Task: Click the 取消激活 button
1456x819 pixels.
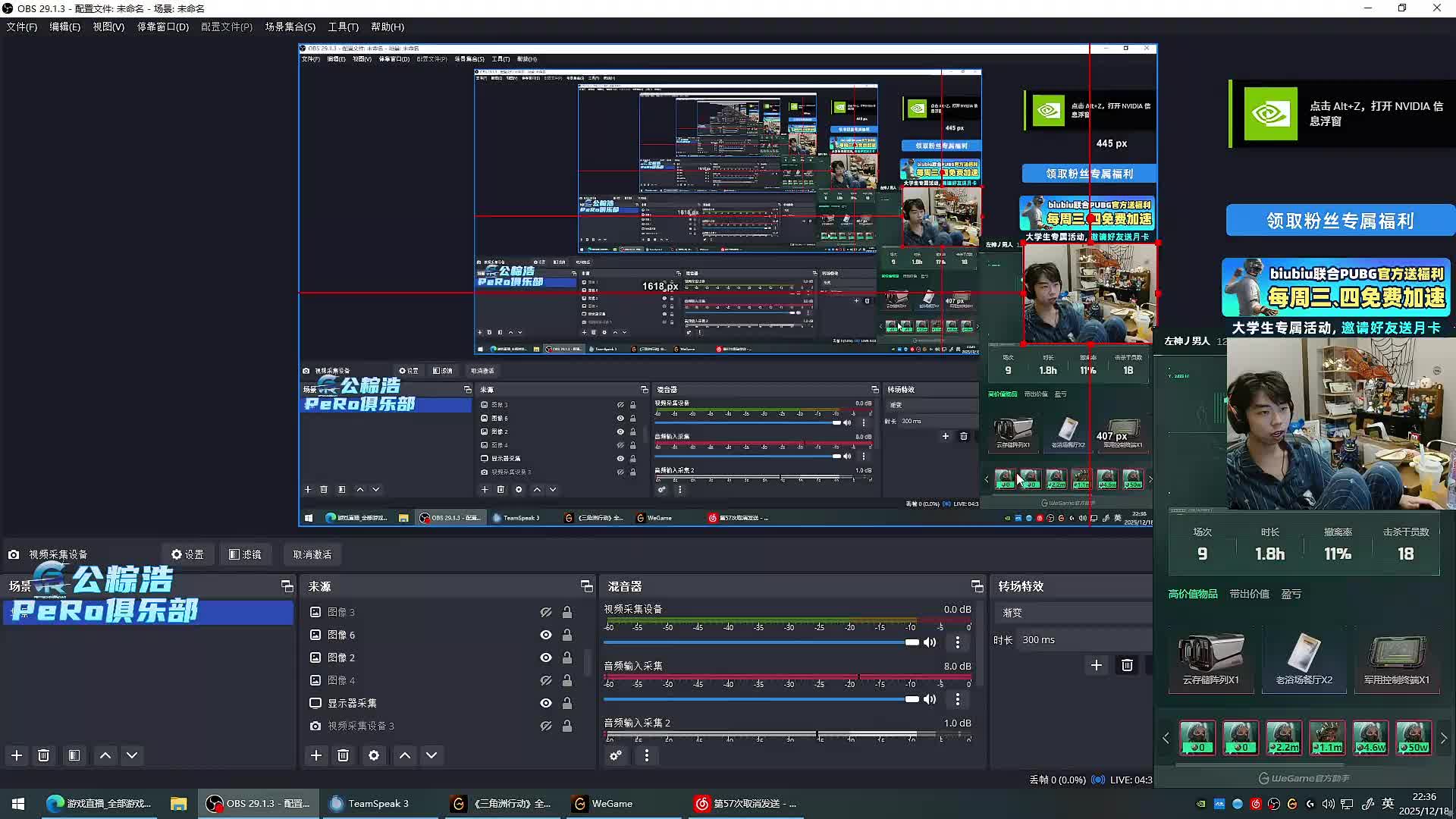Action: coord(312,554)
